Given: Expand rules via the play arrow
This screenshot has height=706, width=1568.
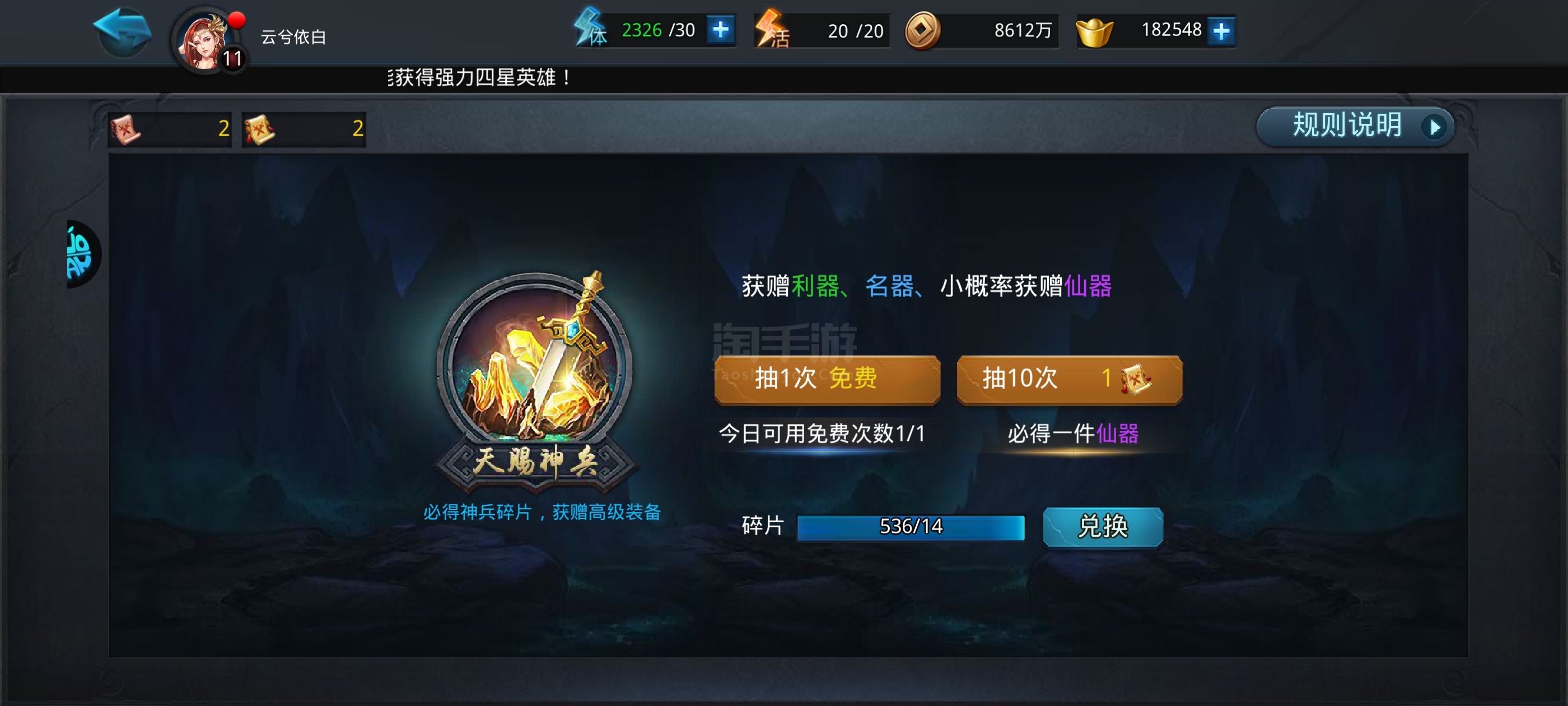Looking at the screenshot, I should 1435,127.
